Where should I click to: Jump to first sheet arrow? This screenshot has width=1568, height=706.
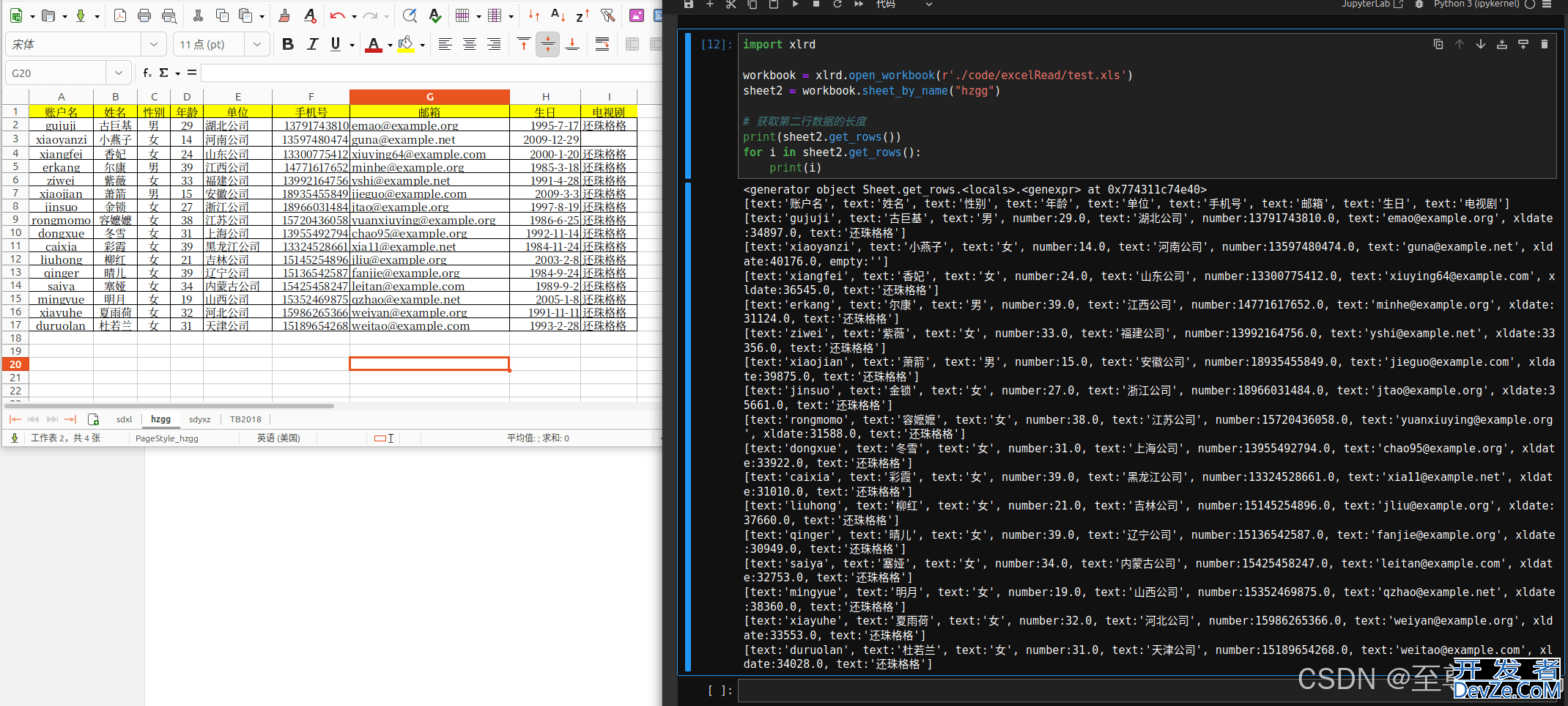coord(15,419)
